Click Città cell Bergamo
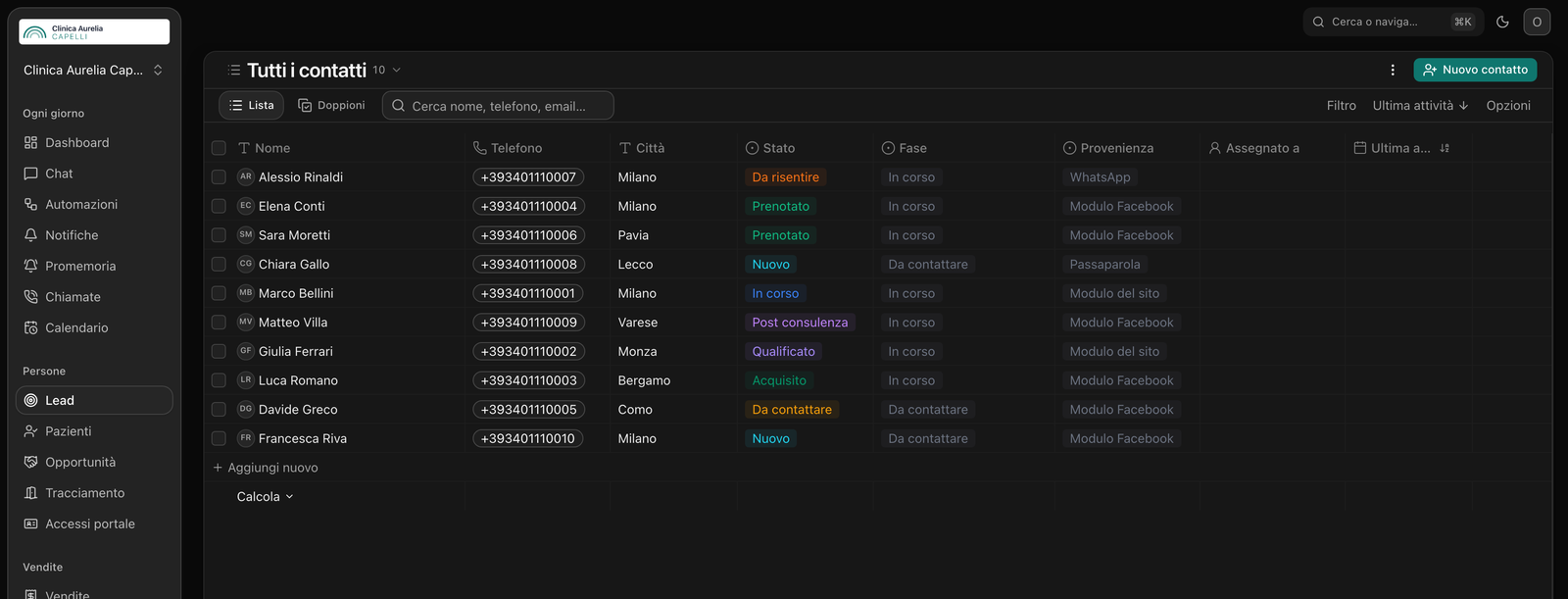 (x=644, y=380)
